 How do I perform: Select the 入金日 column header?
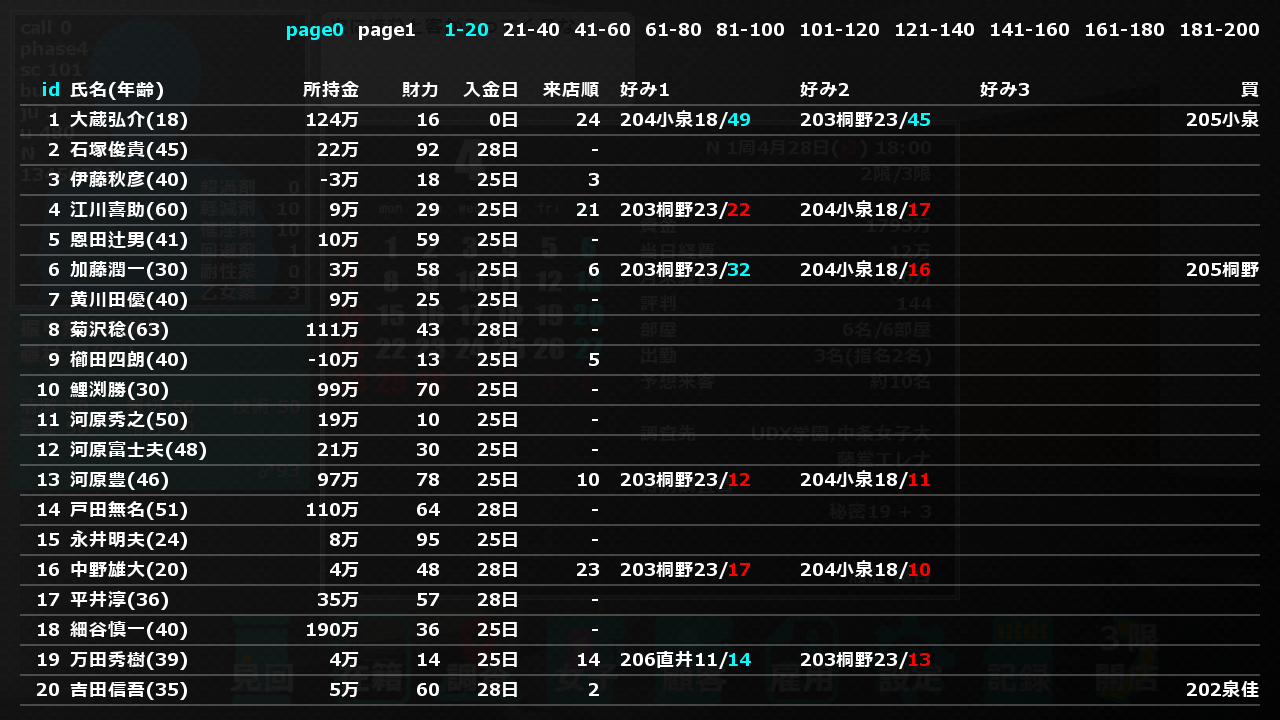491,90
